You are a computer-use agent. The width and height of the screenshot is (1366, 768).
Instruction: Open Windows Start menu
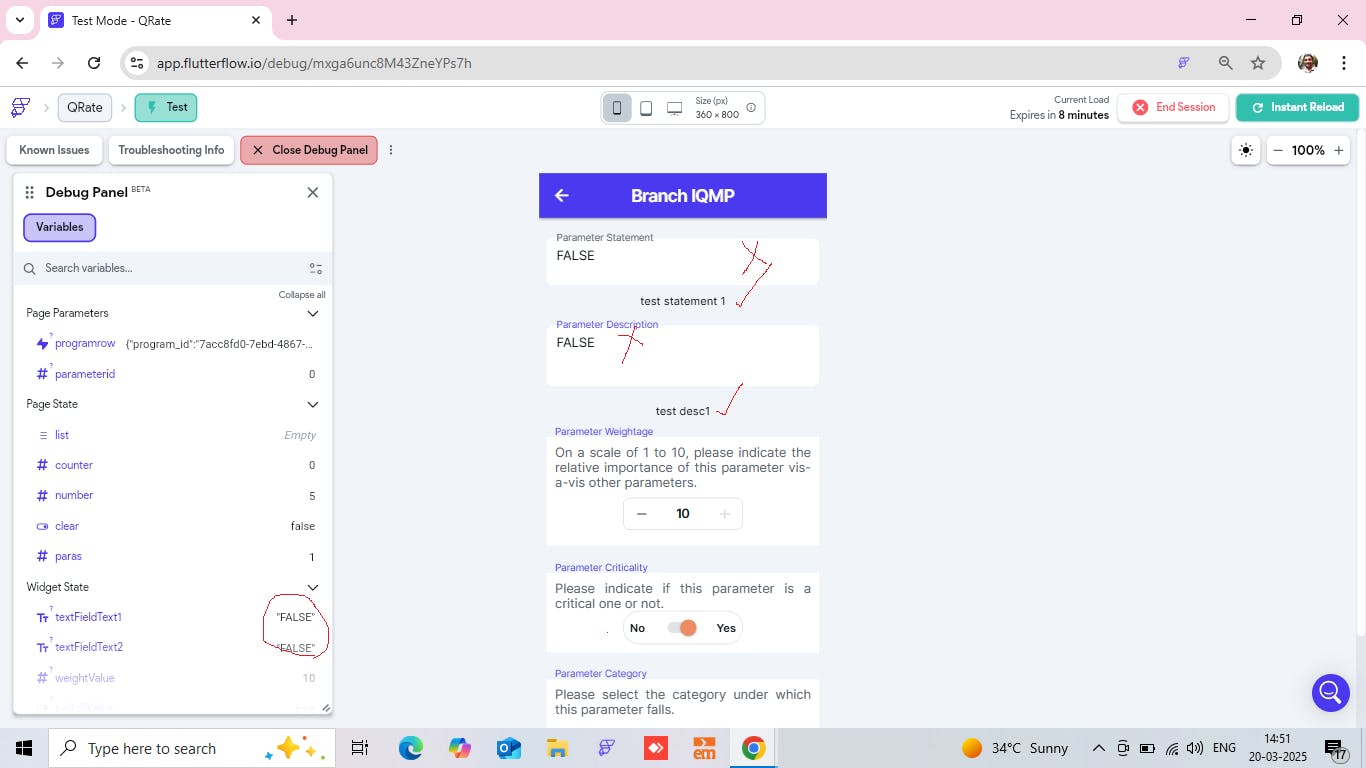coord(24,748)
